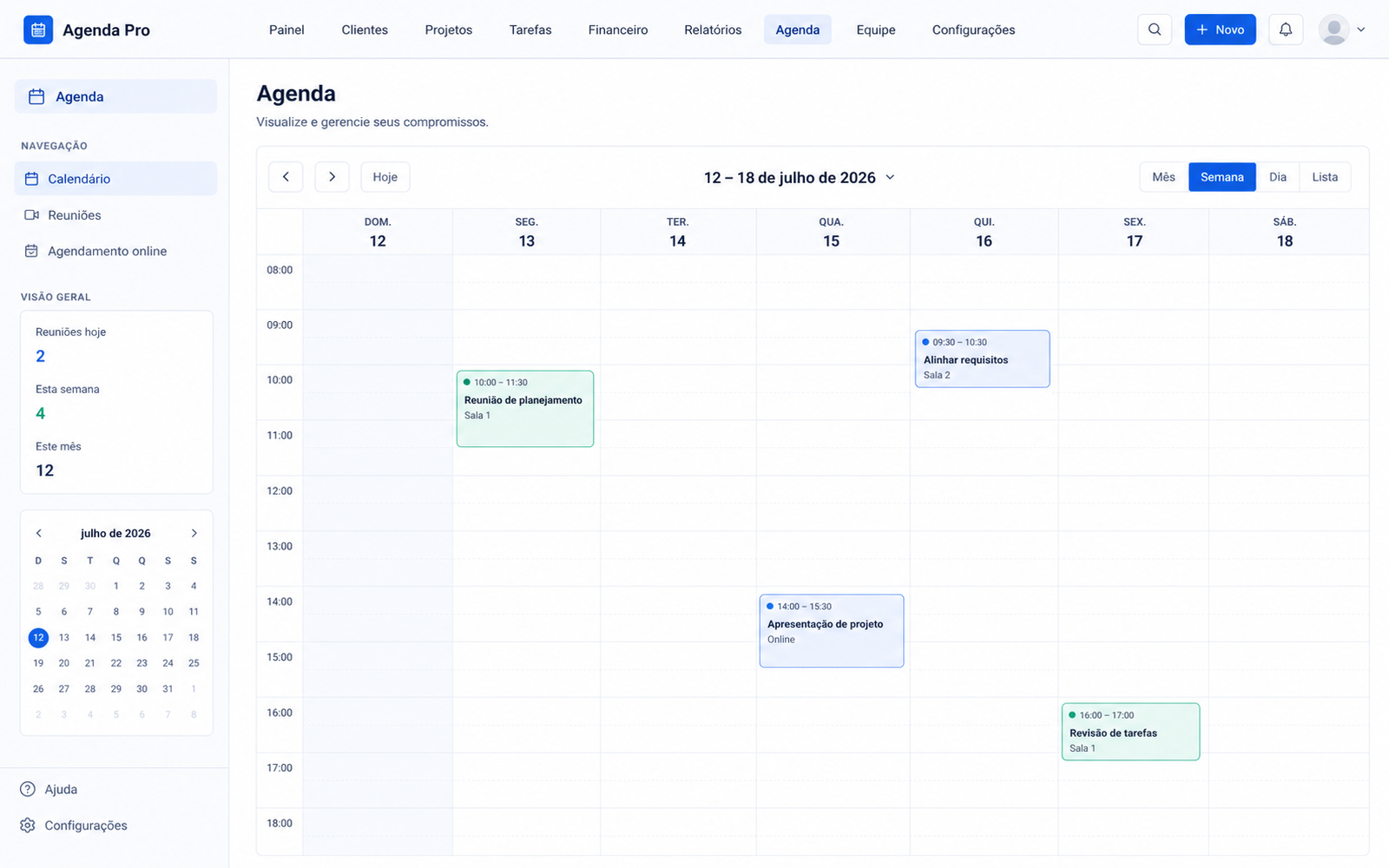The width and height of the screenshot is (1389, 868).
Task: Select day 15 in mini calendar
Action: 116,637
